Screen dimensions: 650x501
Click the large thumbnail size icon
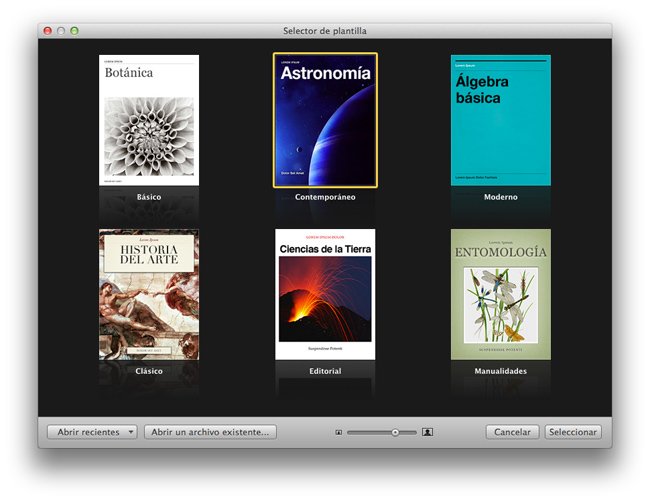[x=428, y=432]
